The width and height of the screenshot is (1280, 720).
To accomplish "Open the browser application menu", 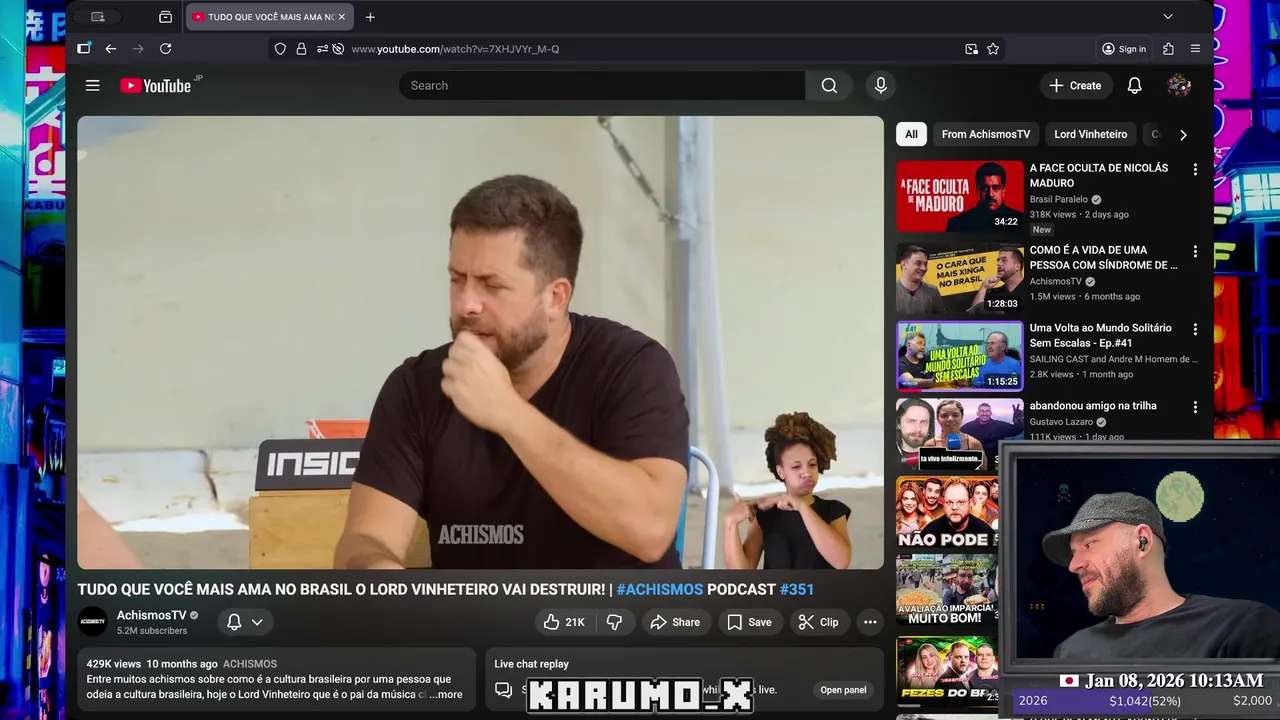I will pyautogui.click(x=1195, y=49).
